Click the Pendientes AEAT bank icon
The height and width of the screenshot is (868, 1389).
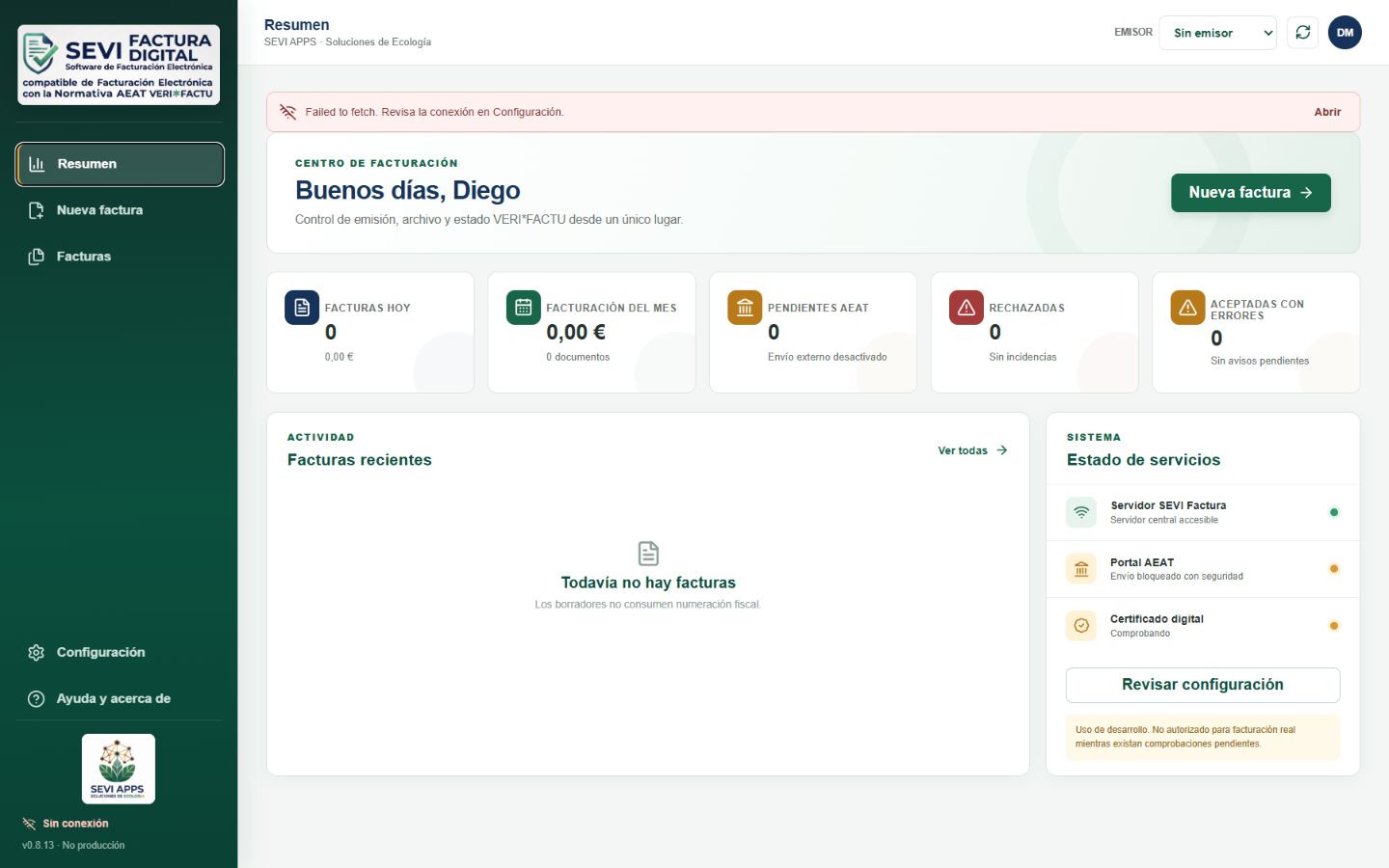click(x=745, y=308)
